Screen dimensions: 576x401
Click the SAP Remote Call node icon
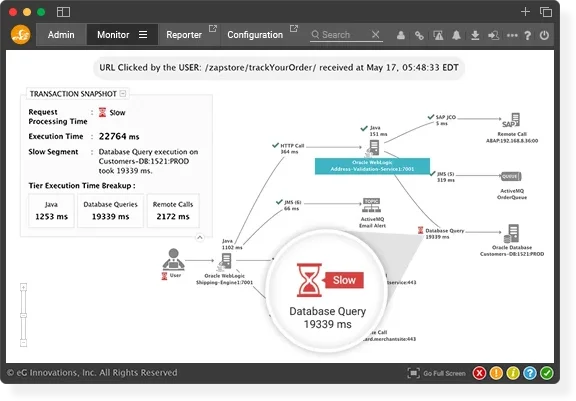pos(511,120)
